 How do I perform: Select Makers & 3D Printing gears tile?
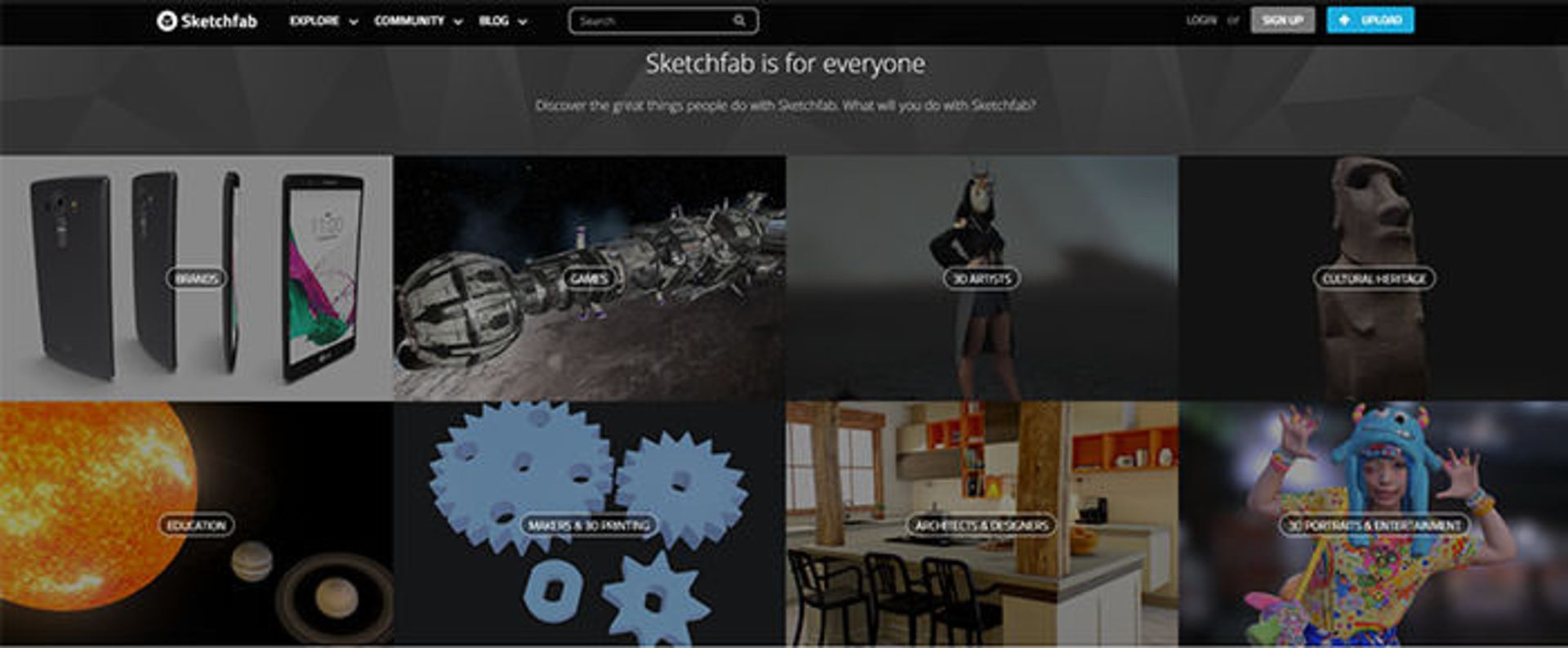[589, 524]
